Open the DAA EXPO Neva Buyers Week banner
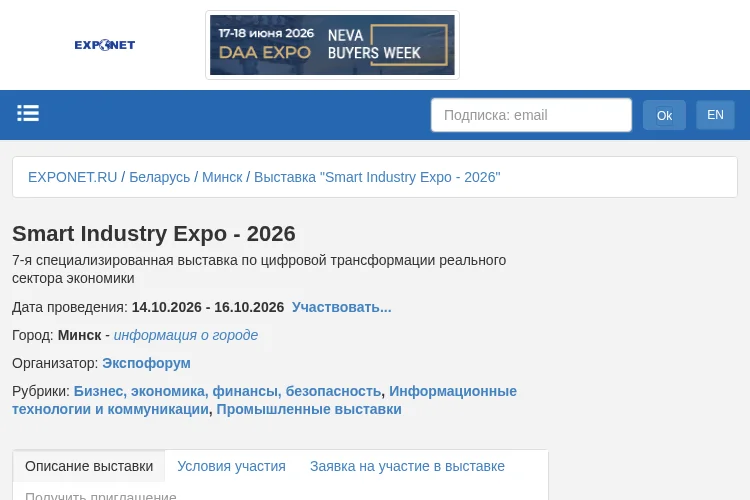This screenshot has height=500, width=750. [x=332, y=45]
